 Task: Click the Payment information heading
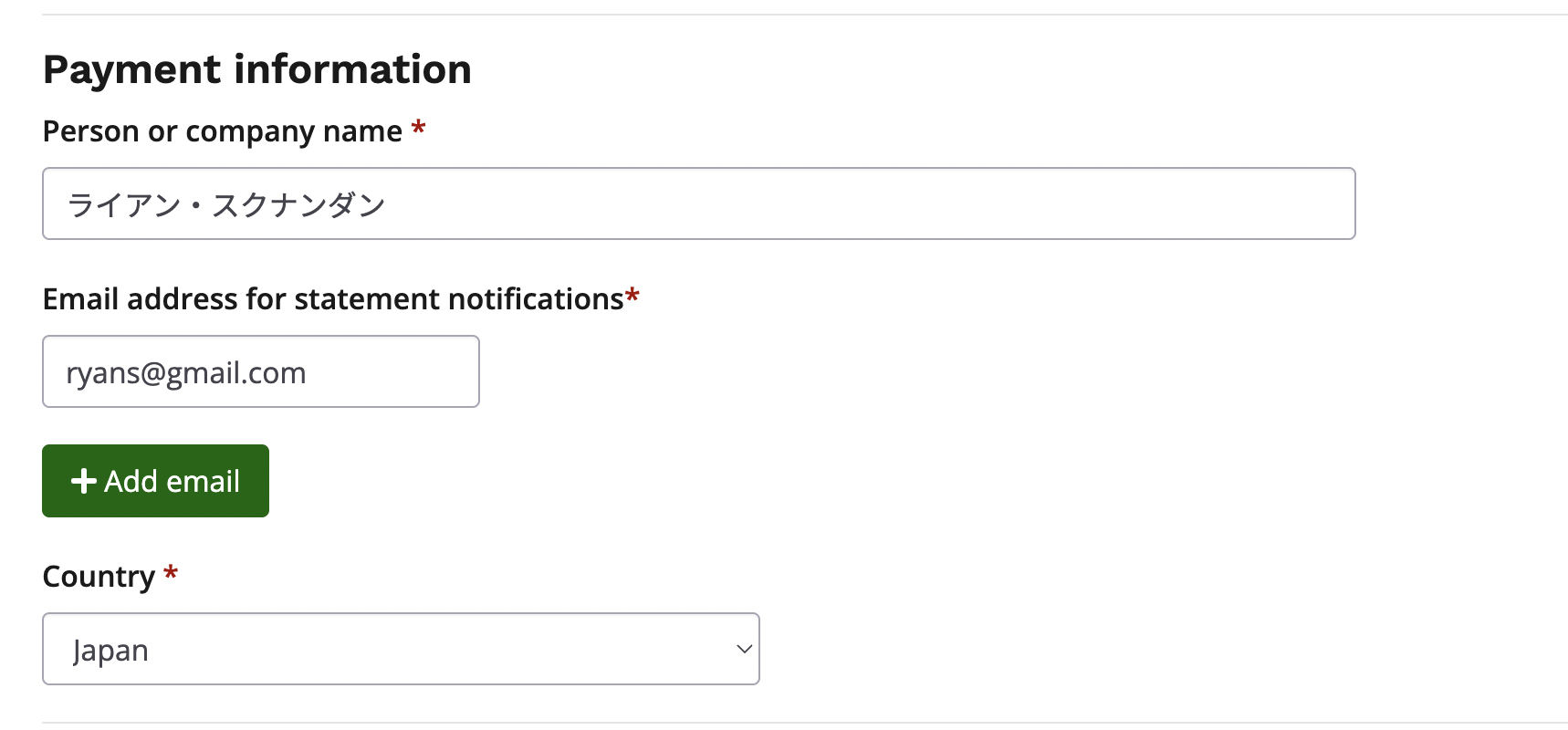(257, 69)
